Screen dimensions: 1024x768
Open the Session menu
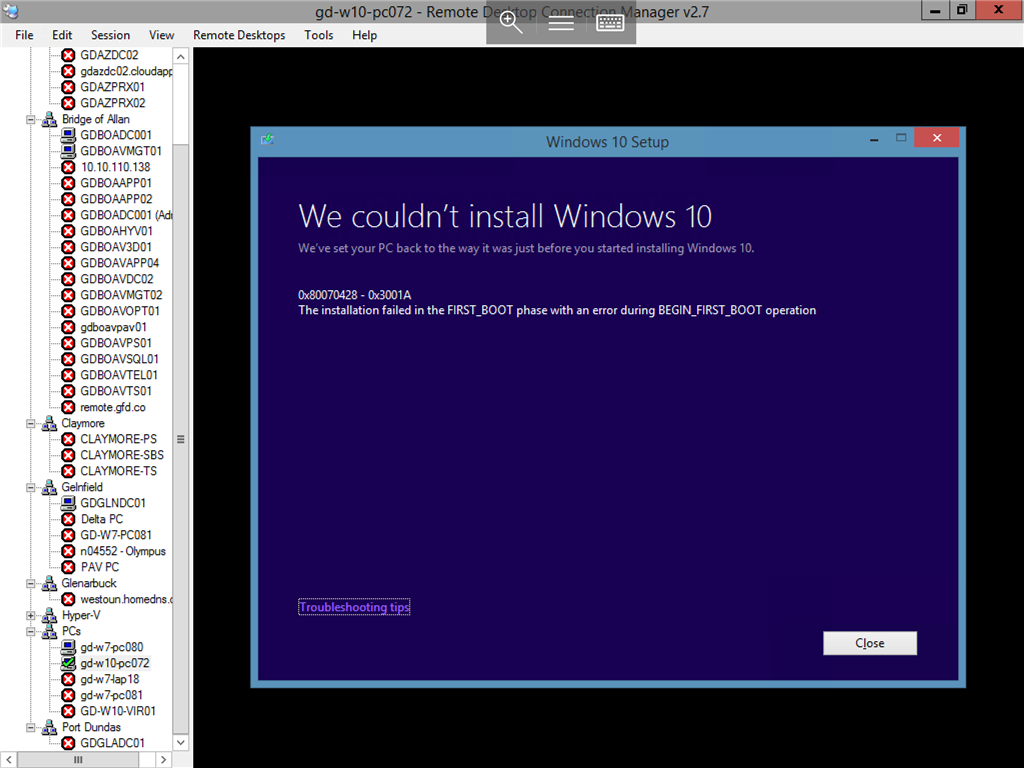(110, 35)
